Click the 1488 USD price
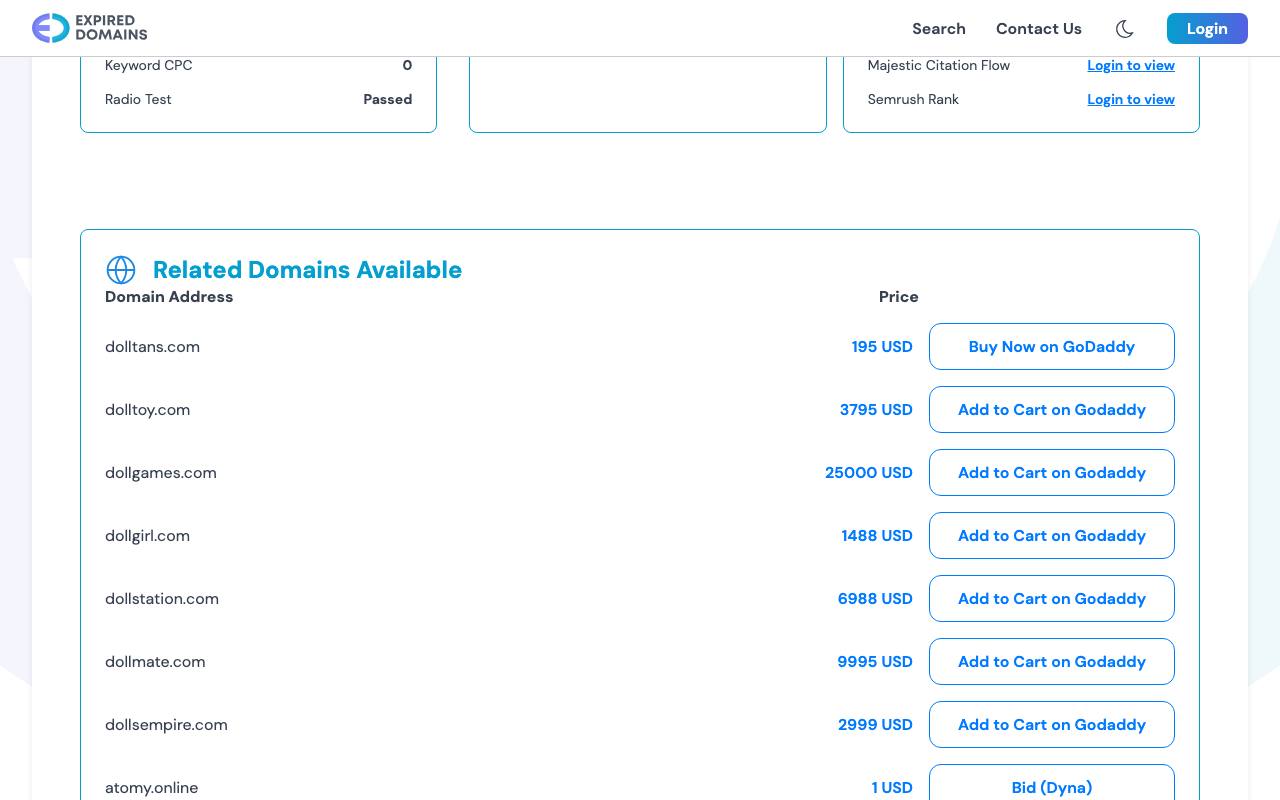The image size is (1280, 800). click(877, 536)
